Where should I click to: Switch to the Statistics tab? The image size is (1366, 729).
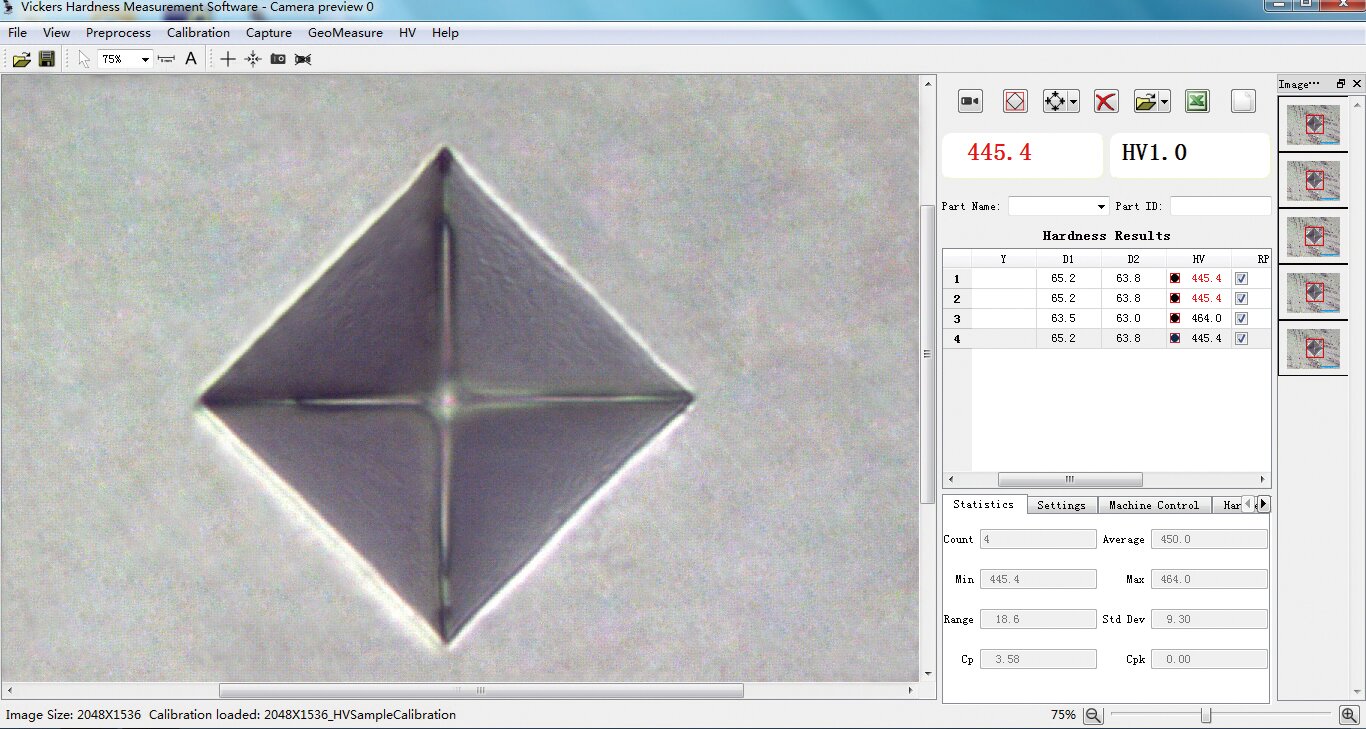click(x=984, y=504)
